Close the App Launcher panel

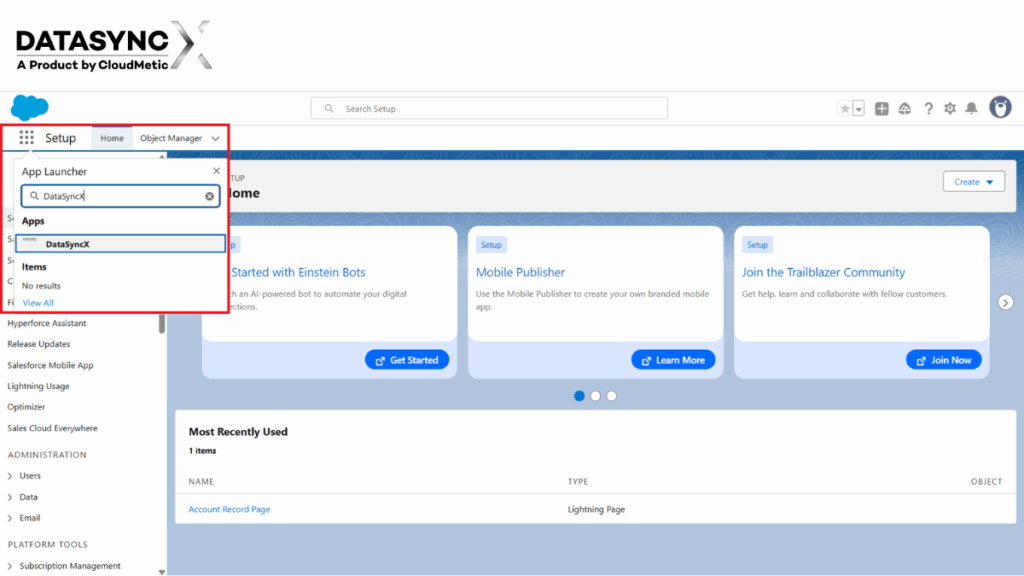tap(216, 171)
